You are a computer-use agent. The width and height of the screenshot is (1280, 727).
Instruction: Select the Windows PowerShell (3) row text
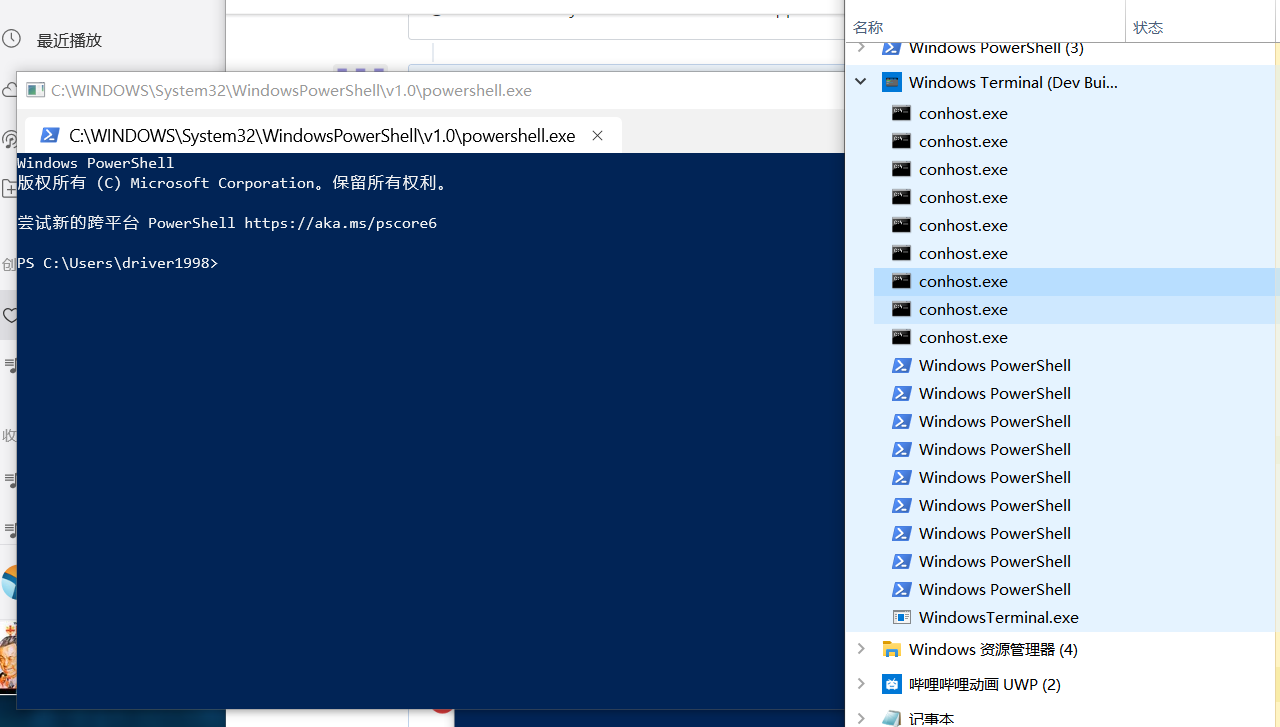click(996, 47)
